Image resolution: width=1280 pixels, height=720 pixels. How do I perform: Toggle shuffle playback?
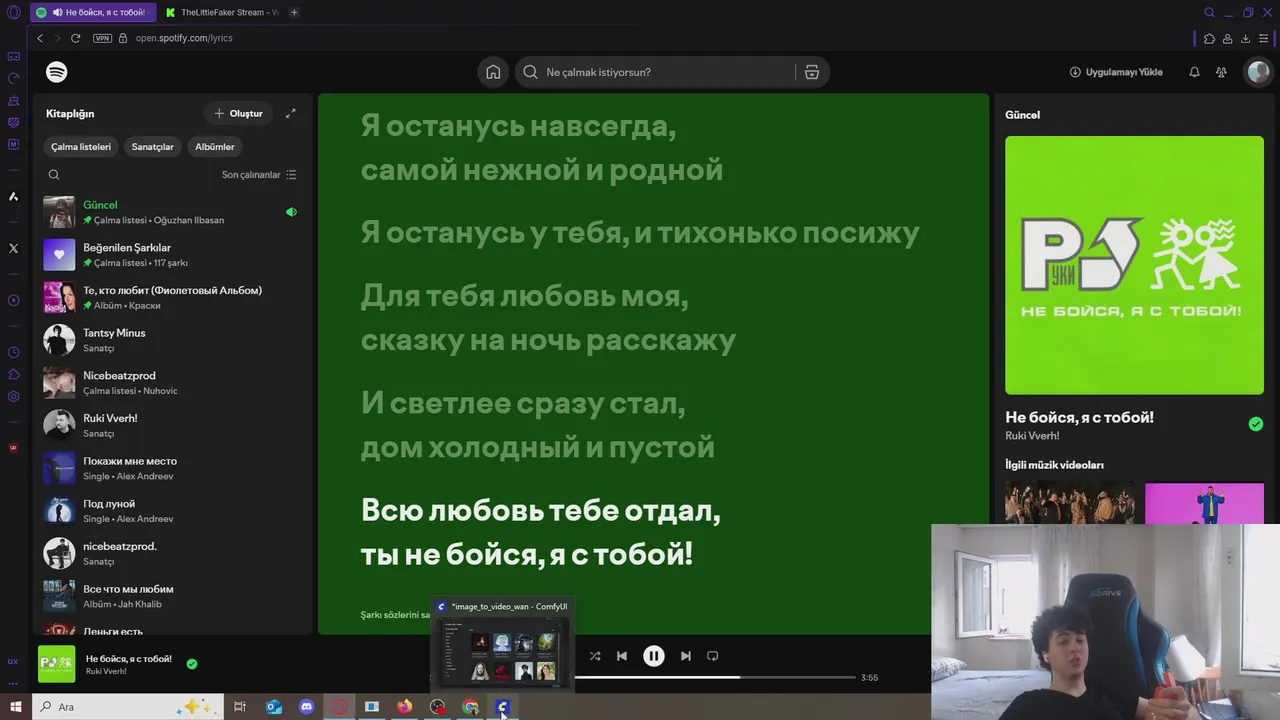[595, 656]
